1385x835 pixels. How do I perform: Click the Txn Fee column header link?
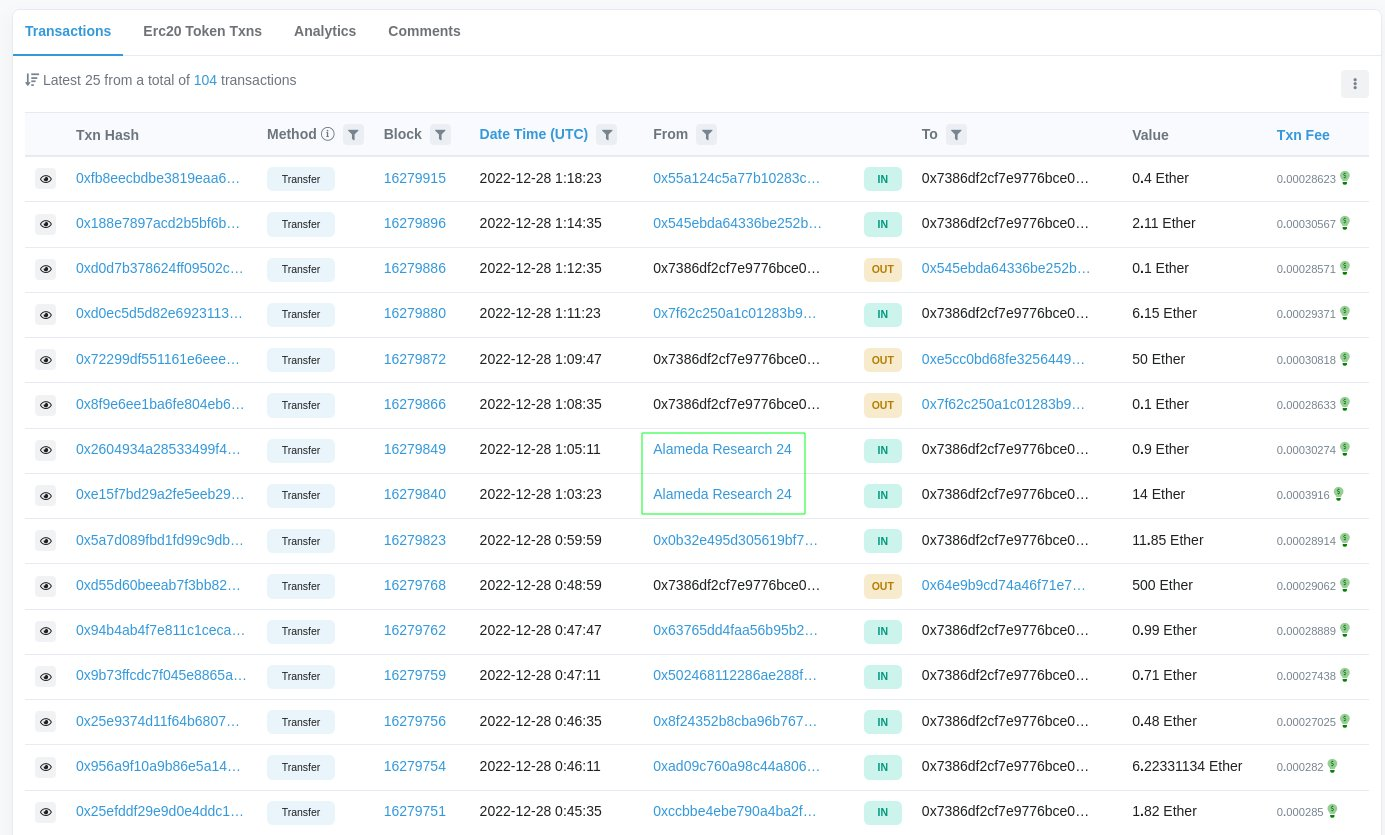(x=1303, y=135)
